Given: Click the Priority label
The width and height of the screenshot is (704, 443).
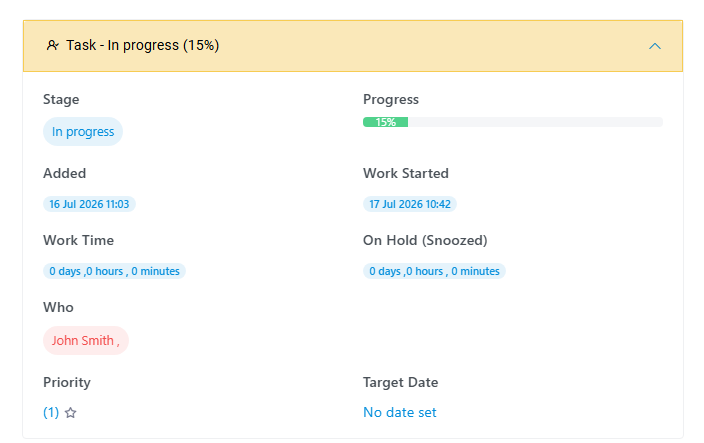Looking at the screenshot, I should [x=67, y=382].
